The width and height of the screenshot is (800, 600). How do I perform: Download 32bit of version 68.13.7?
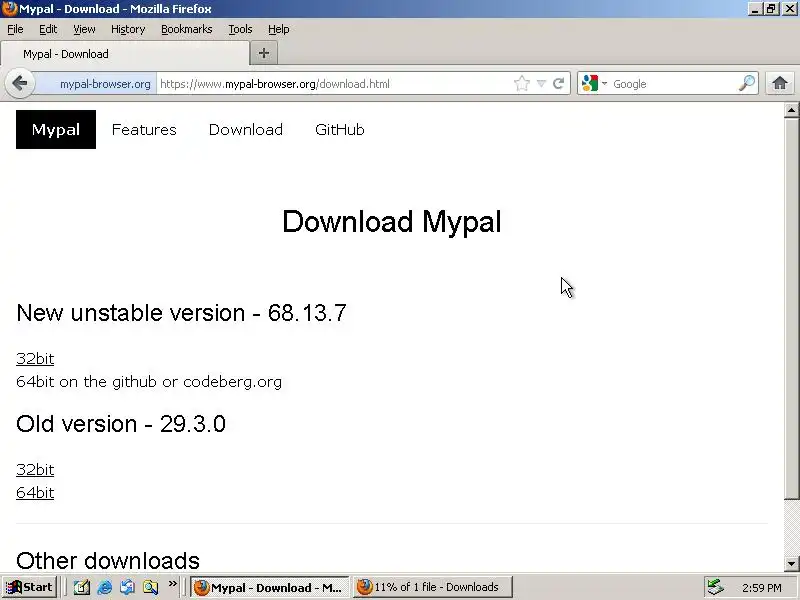coord(35,359)
